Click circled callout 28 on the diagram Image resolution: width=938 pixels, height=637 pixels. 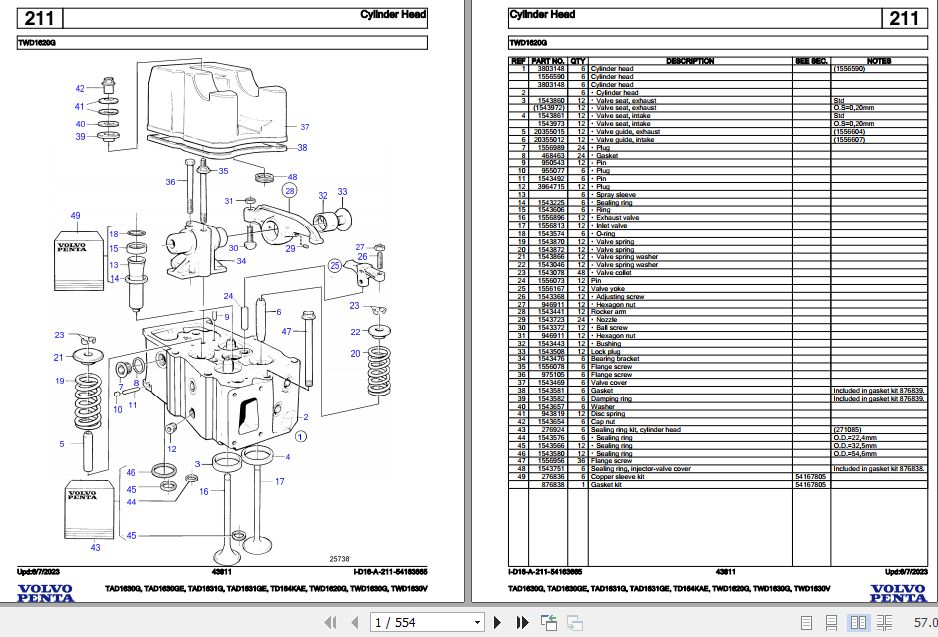click(x=290, y=191)
